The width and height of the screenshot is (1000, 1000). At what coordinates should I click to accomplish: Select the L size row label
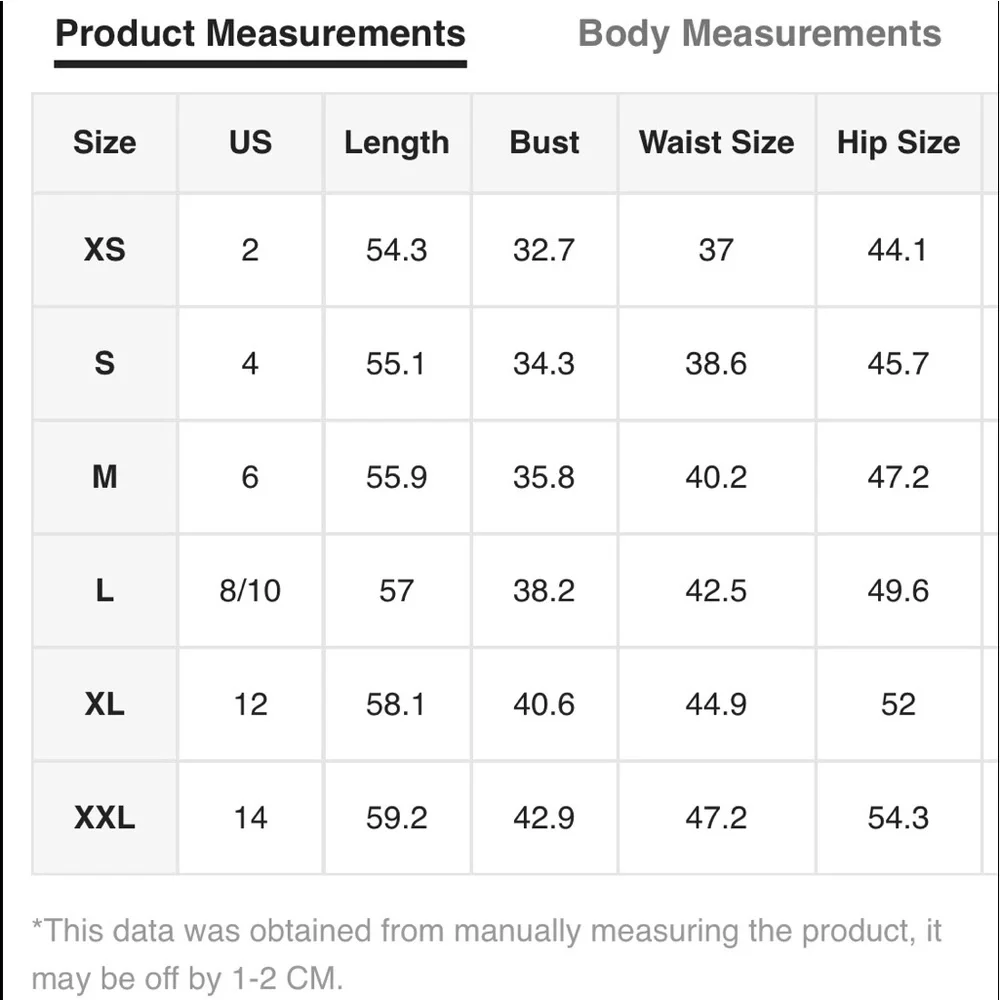[x=105, y=591]
